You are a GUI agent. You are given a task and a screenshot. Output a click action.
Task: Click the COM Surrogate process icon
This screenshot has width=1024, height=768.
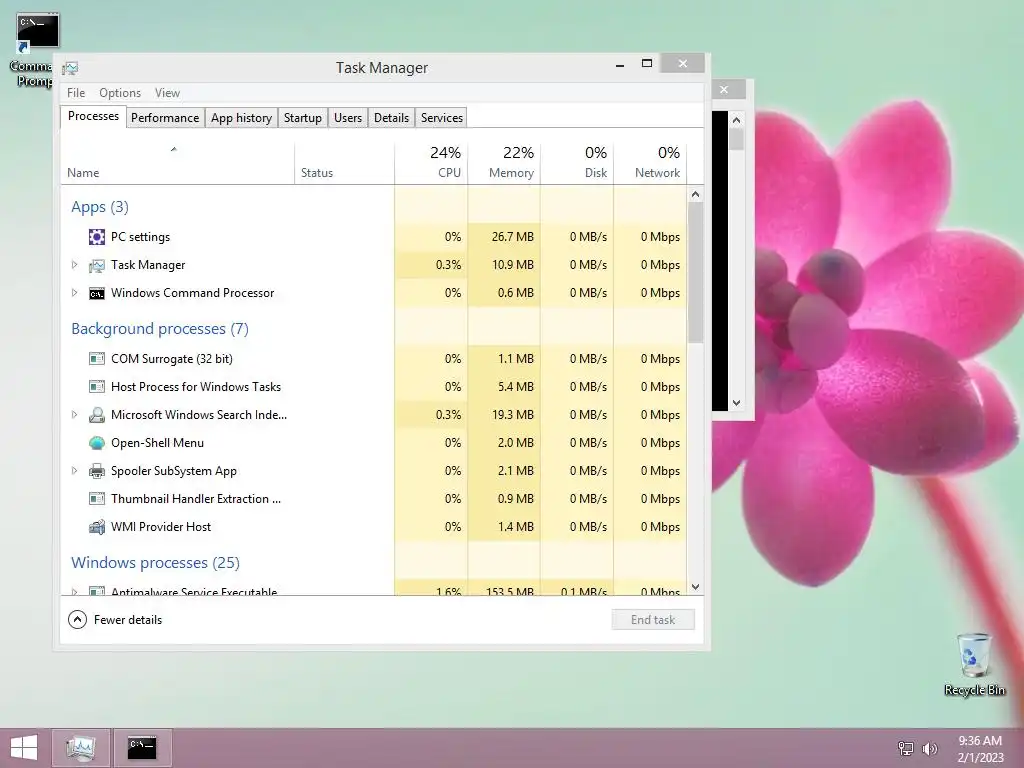[x=97, y=359]
